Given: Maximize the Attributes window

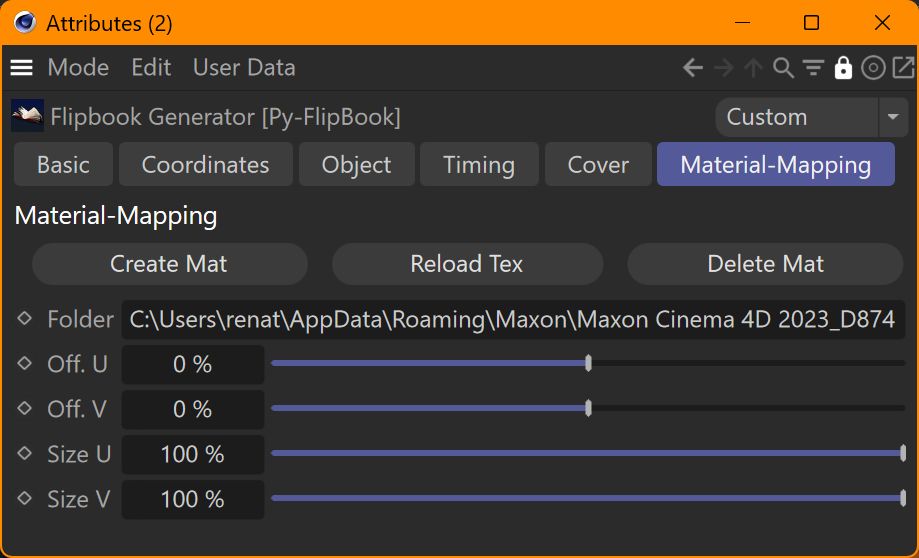Looking at the screenshot, I should (811, 23).
